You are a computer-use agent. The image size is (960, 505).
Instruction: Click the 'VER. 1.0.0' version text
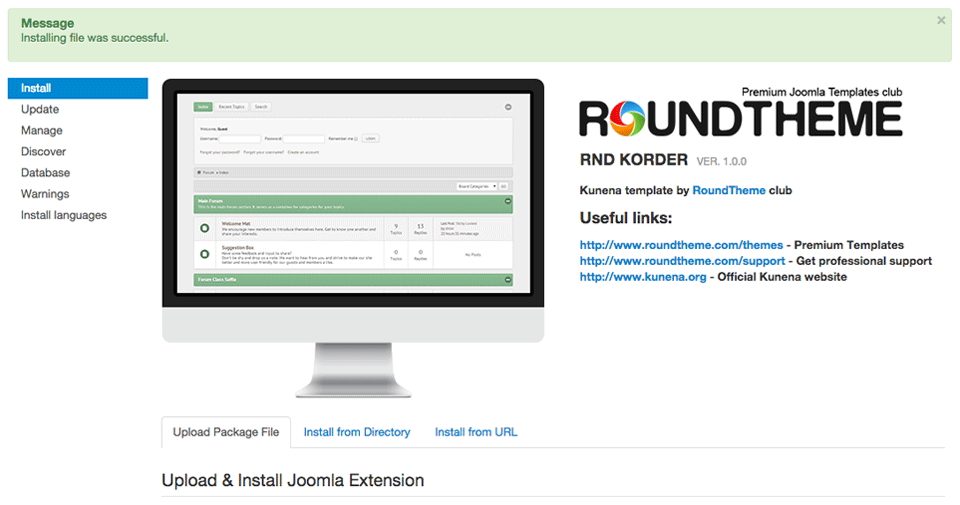coord(721,162)
